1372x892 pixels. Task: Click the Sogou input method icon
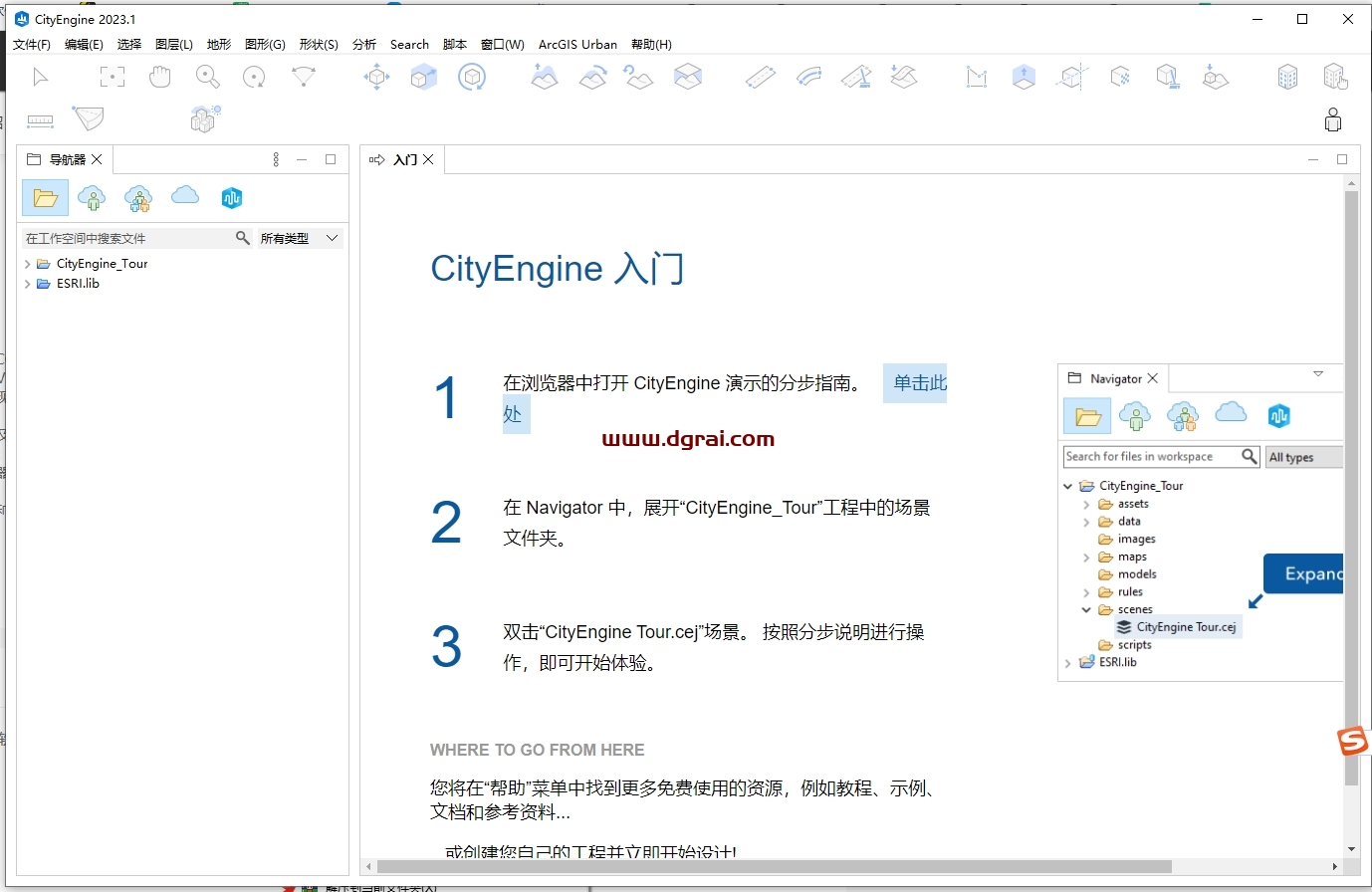(1352, 742)
